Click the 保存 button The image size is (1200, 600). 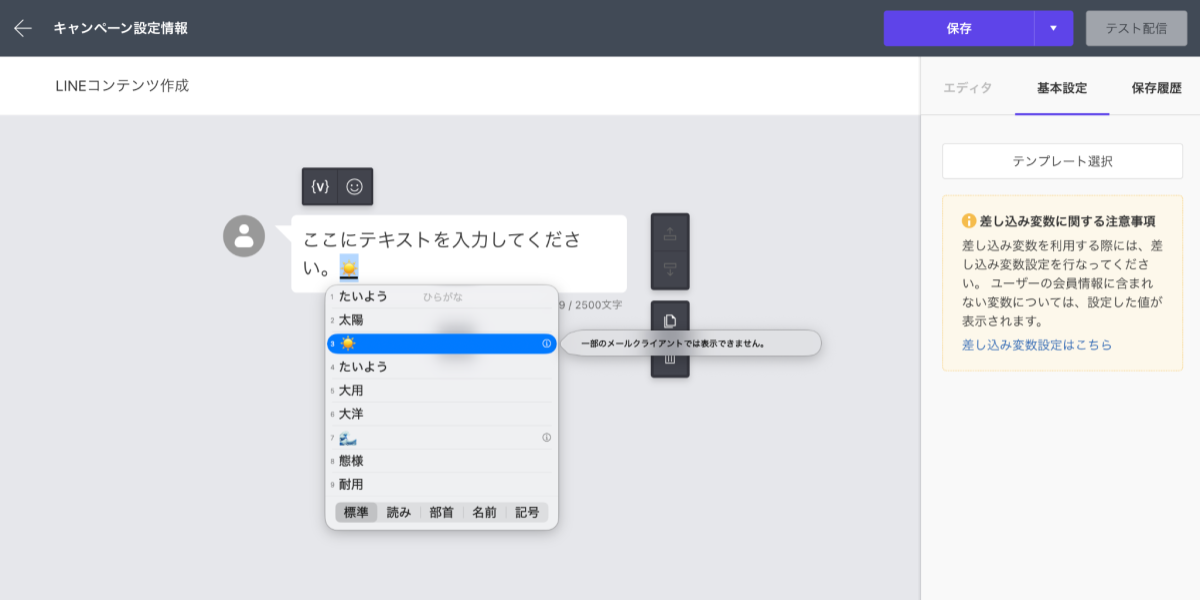959,28
